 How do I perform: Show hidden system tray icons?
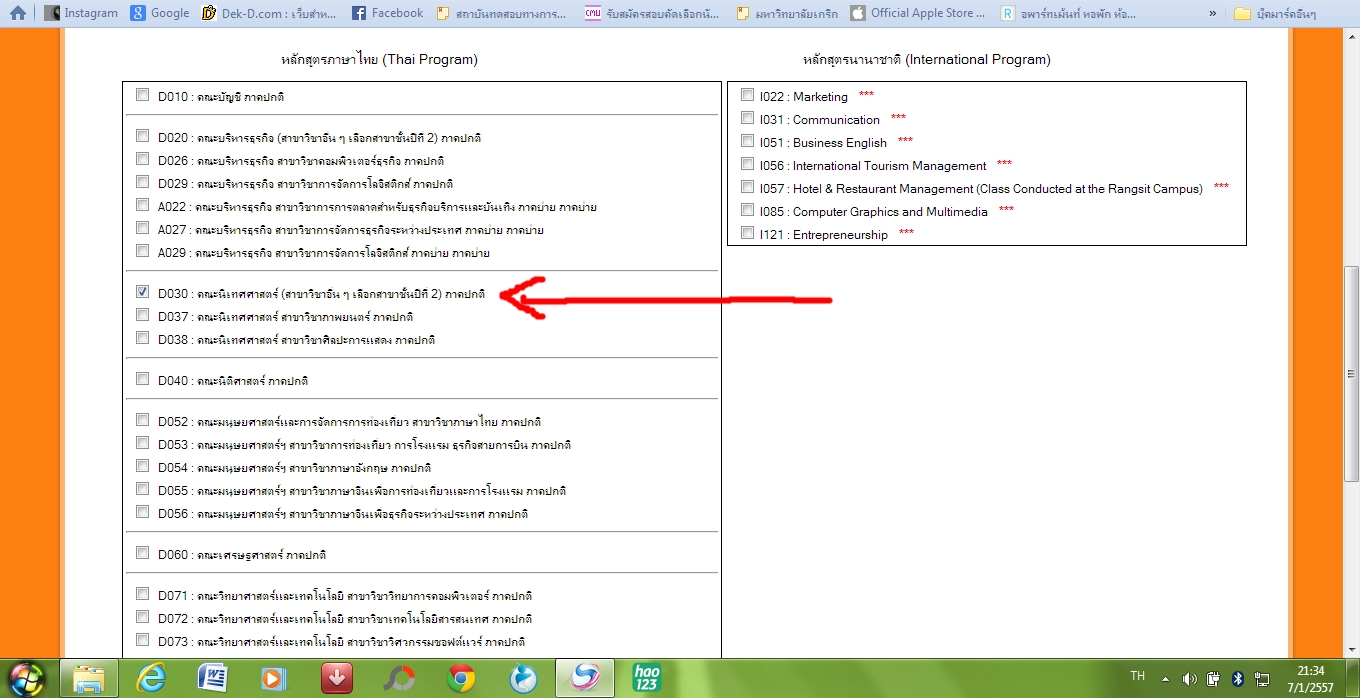click(1167, 678)
